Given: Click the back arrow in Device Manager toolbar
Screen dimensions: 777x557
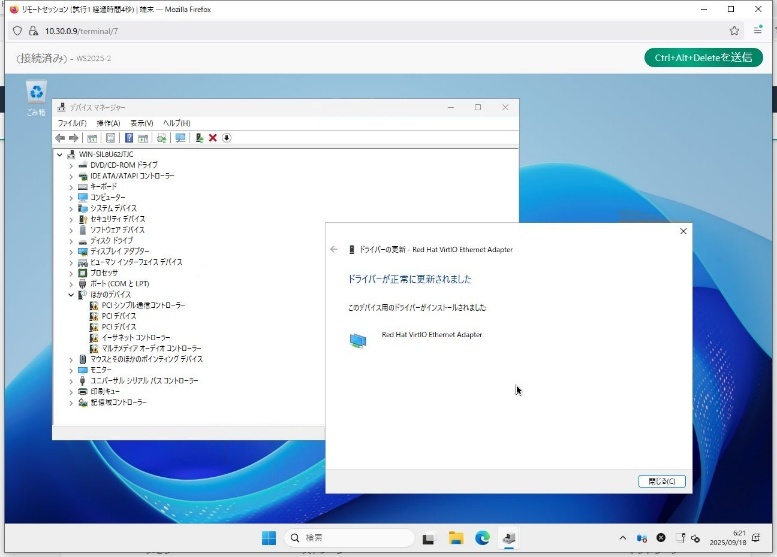Looking at the screenshot, I should (60, 138).
